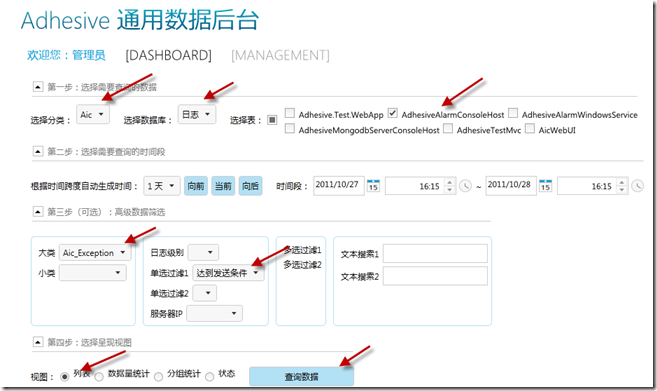Check AdhesiveAlarmWindowsService table
The height and width of the screenshot is (391, 657).
pyautogui.click(x=513, y=113)
